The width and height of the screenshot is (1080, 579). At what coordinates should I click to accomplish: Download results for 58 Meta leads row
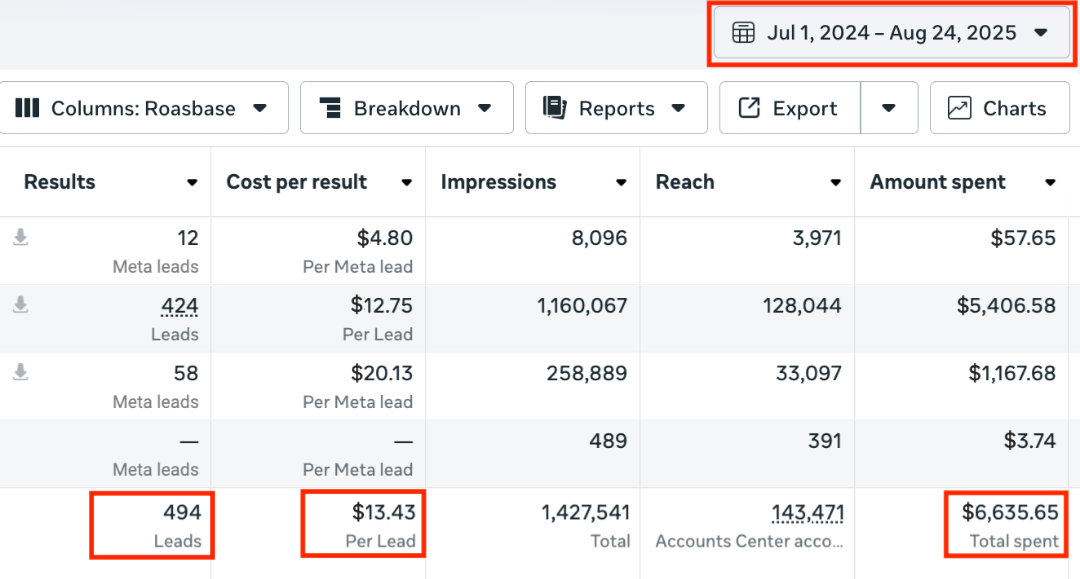(20, 373)
